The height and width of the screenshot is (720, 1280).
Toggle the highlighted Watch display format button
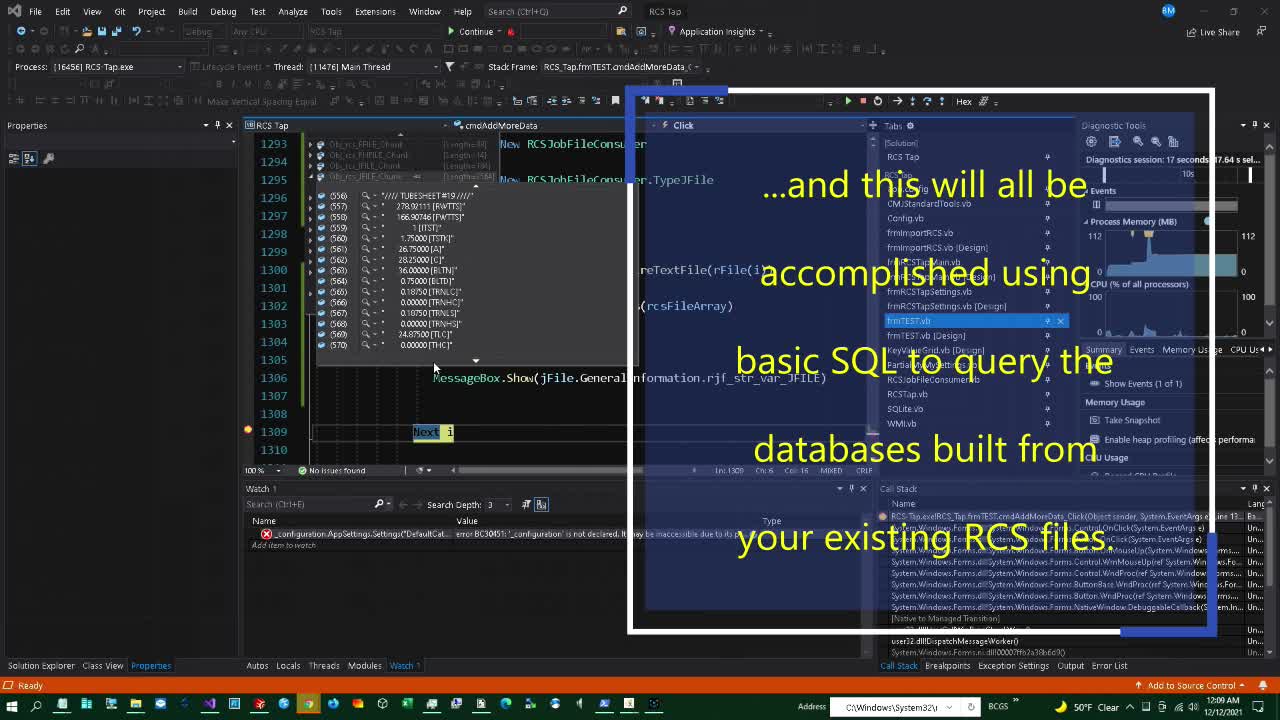click(541, 504)
